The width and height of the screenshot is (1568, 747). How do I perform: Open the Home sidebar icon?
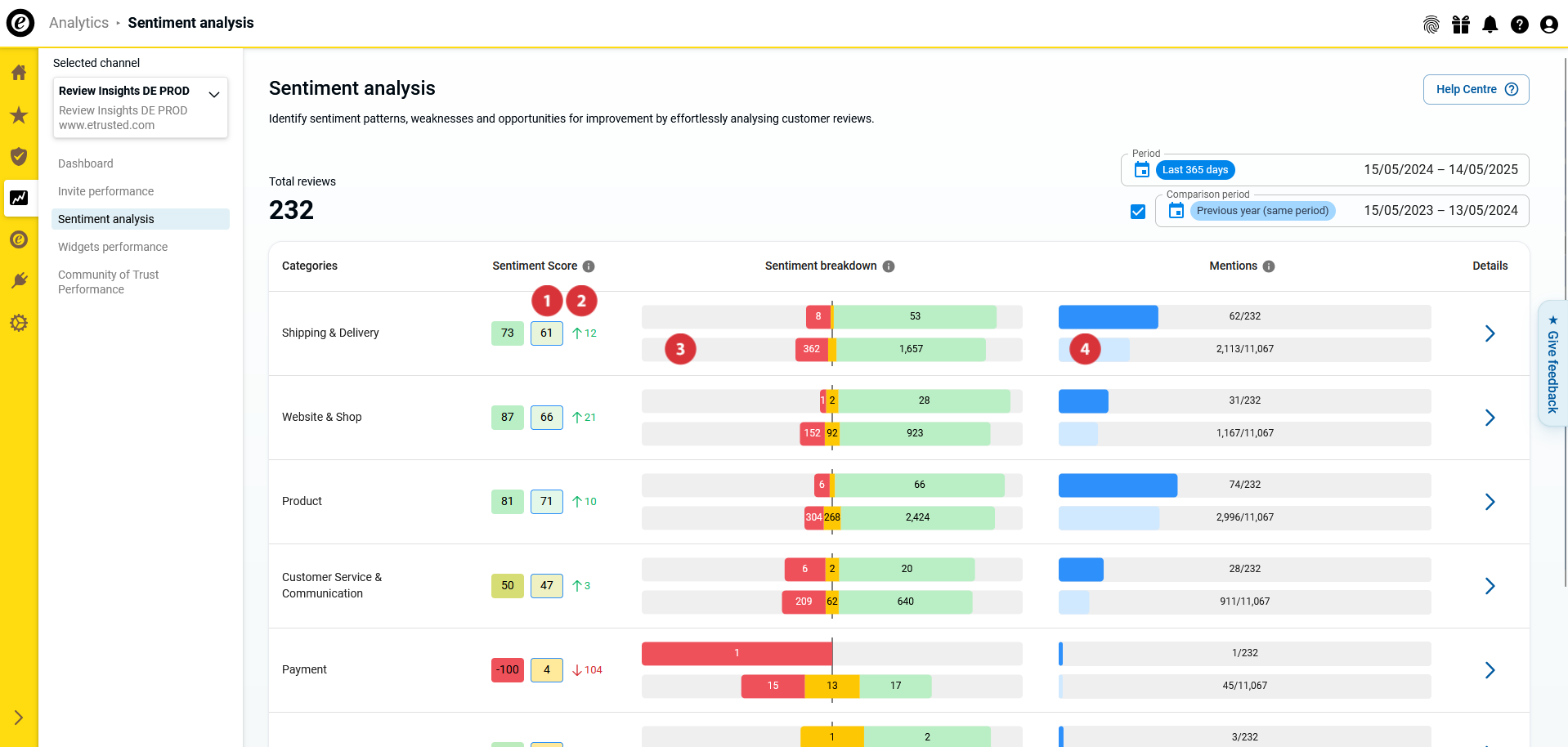(19, 73)
